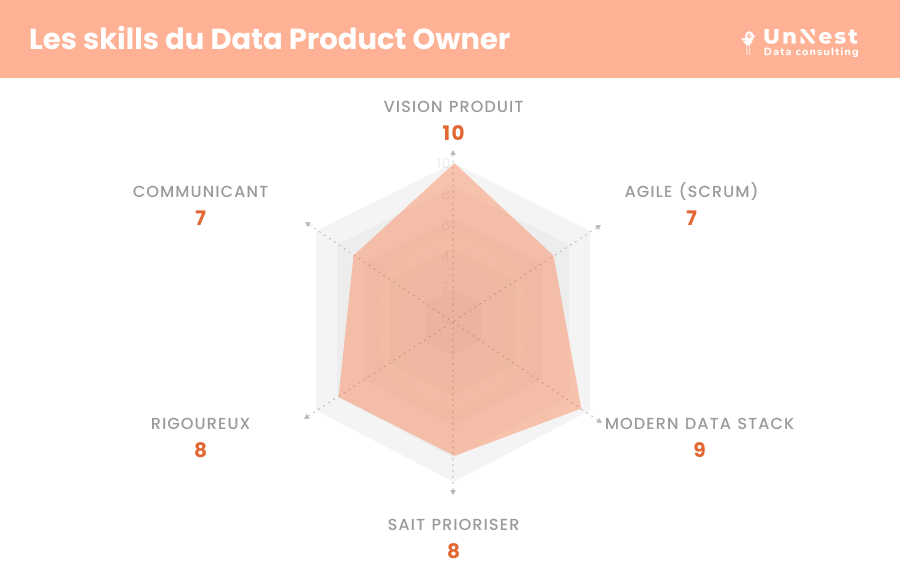Click the score 8 under Rigoureux

point(200,450)
